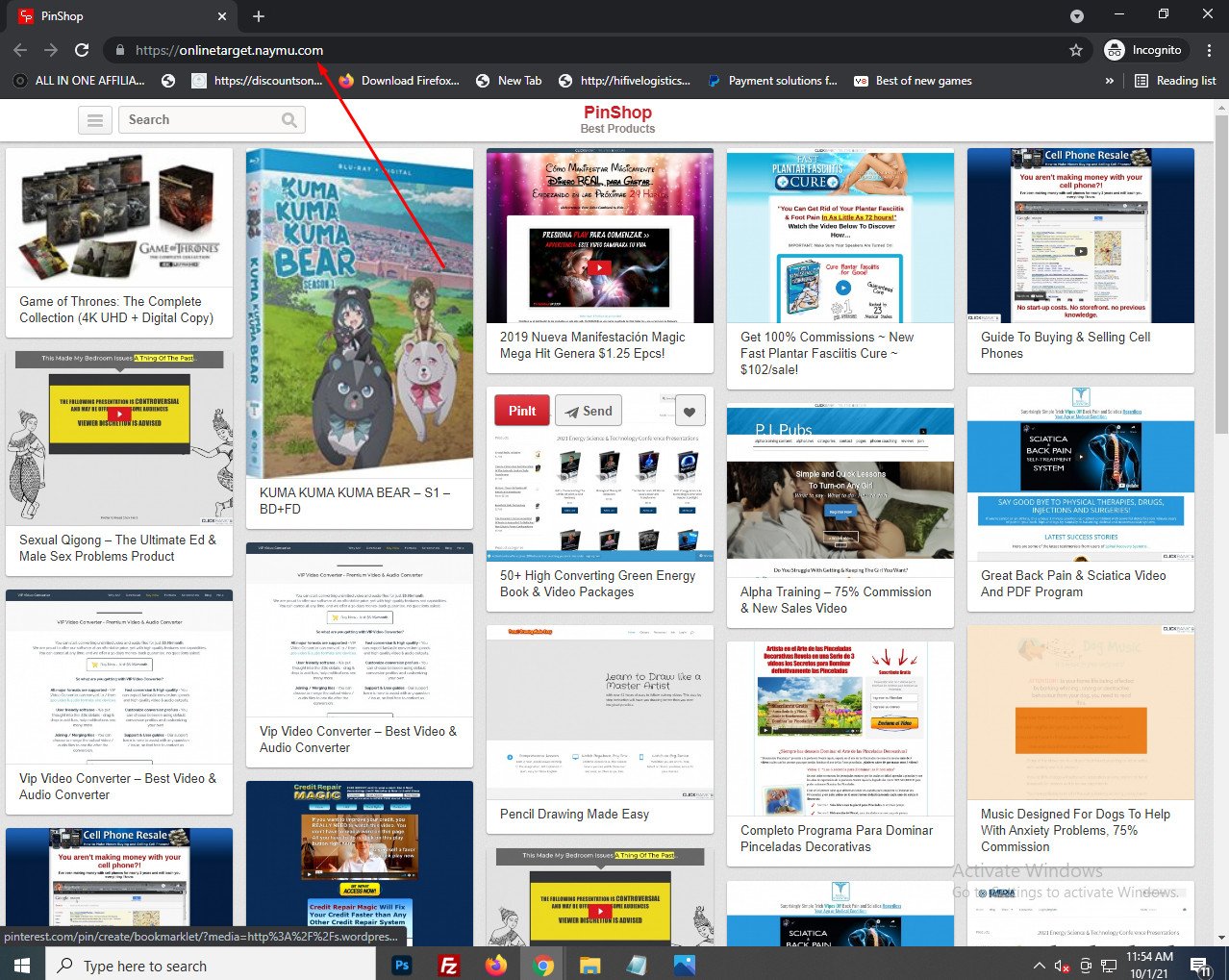Bookmark this page with star icon
This screenshot has width=1229, height=980.
[x=1076, y=50]
